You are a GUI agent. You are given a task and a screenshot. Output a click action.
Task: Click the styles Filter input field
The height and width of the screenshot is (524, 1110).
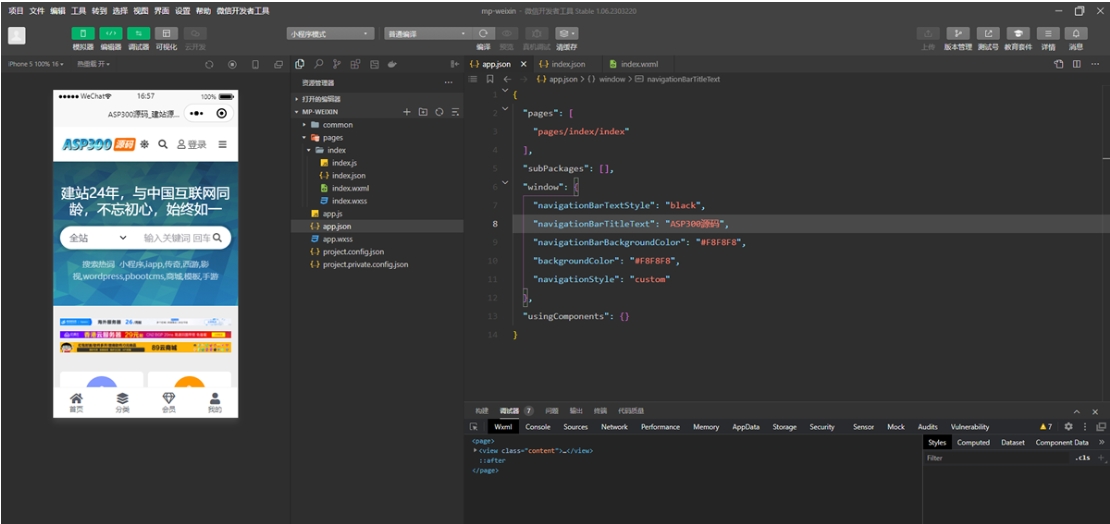(997, 458)
